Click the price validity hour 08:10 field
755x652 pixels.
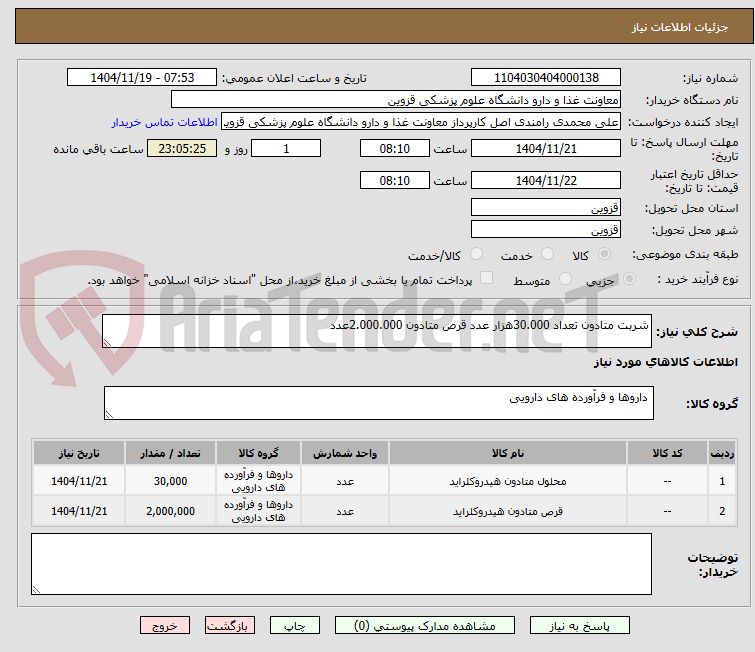[395, 180]
